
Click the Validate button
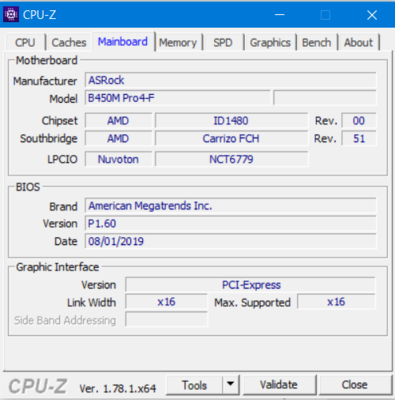(279, 385)
